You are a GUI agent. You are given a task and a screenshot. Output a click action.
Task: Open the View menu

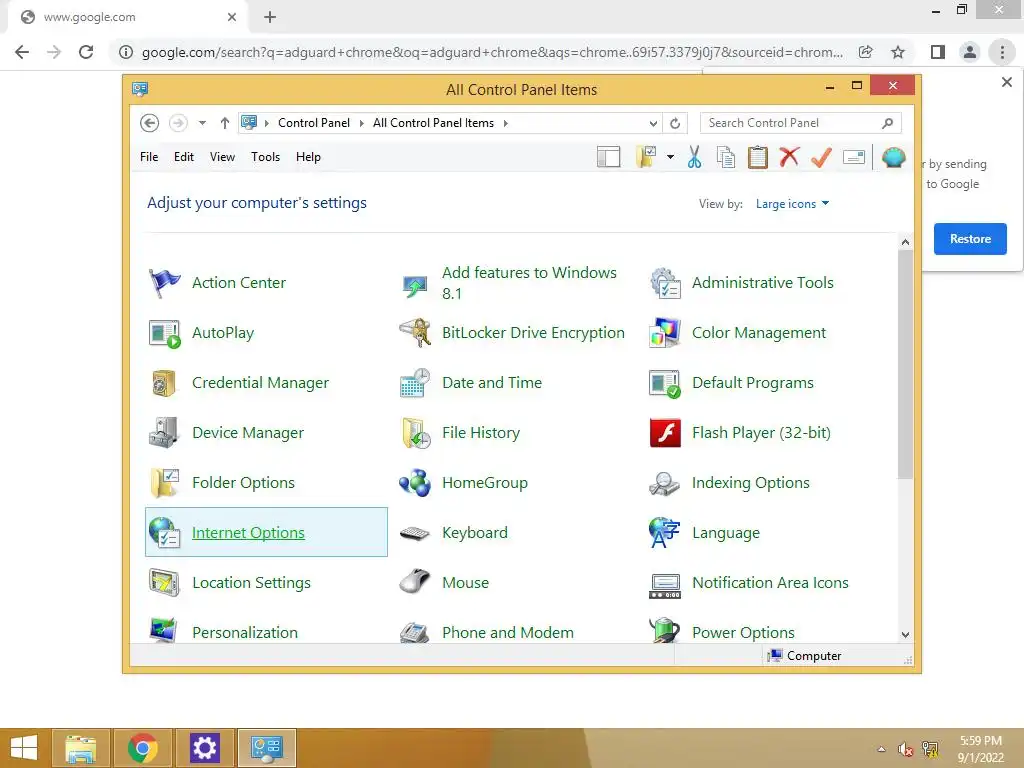(x=222, y=157)
